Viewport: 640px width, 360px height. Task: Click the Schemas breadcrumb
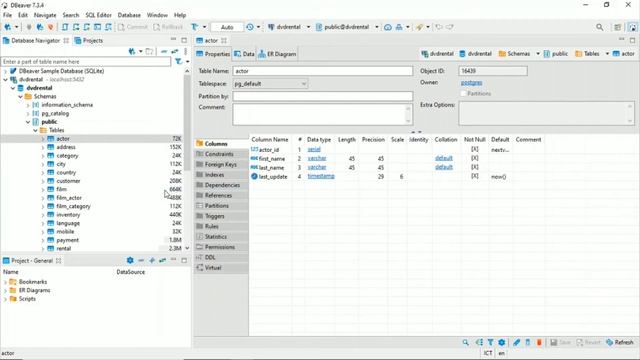[514, 54]
